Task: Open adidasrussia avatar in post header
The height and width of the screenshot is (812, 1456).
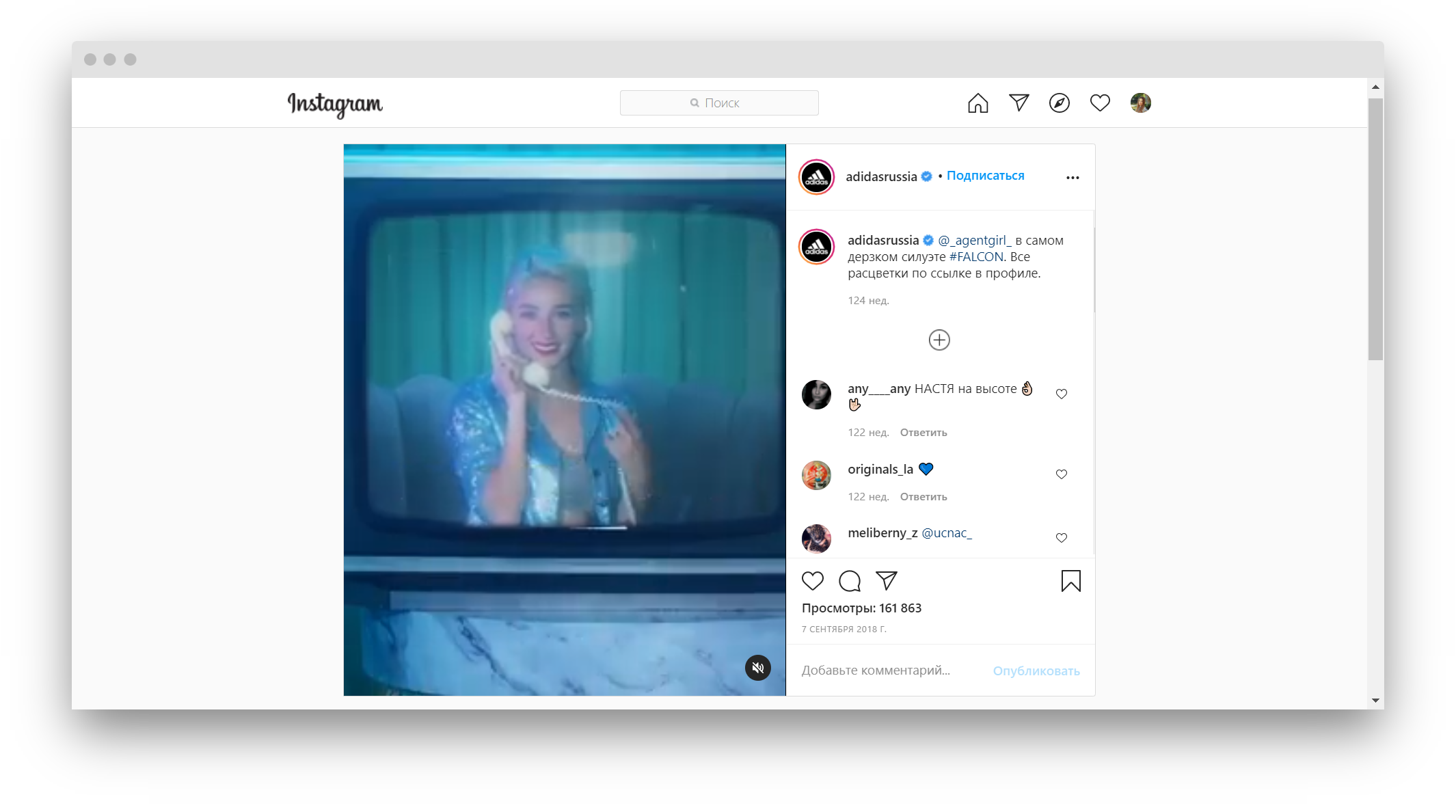Action: pos(816,177)
